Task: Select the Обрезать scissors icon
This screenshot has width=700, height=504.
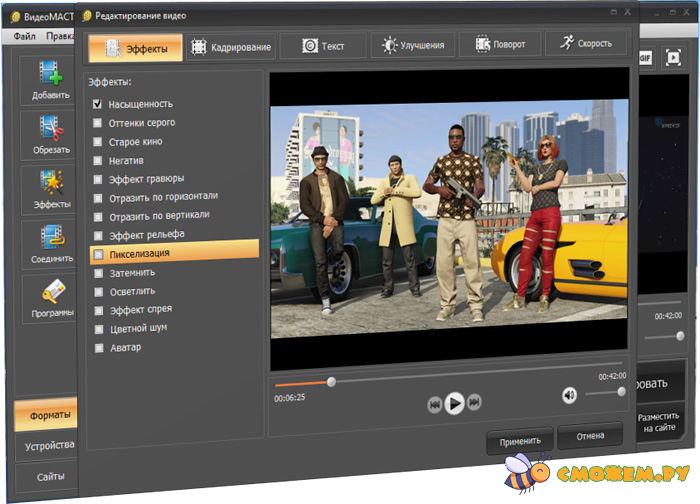Action: pos(51,129)
